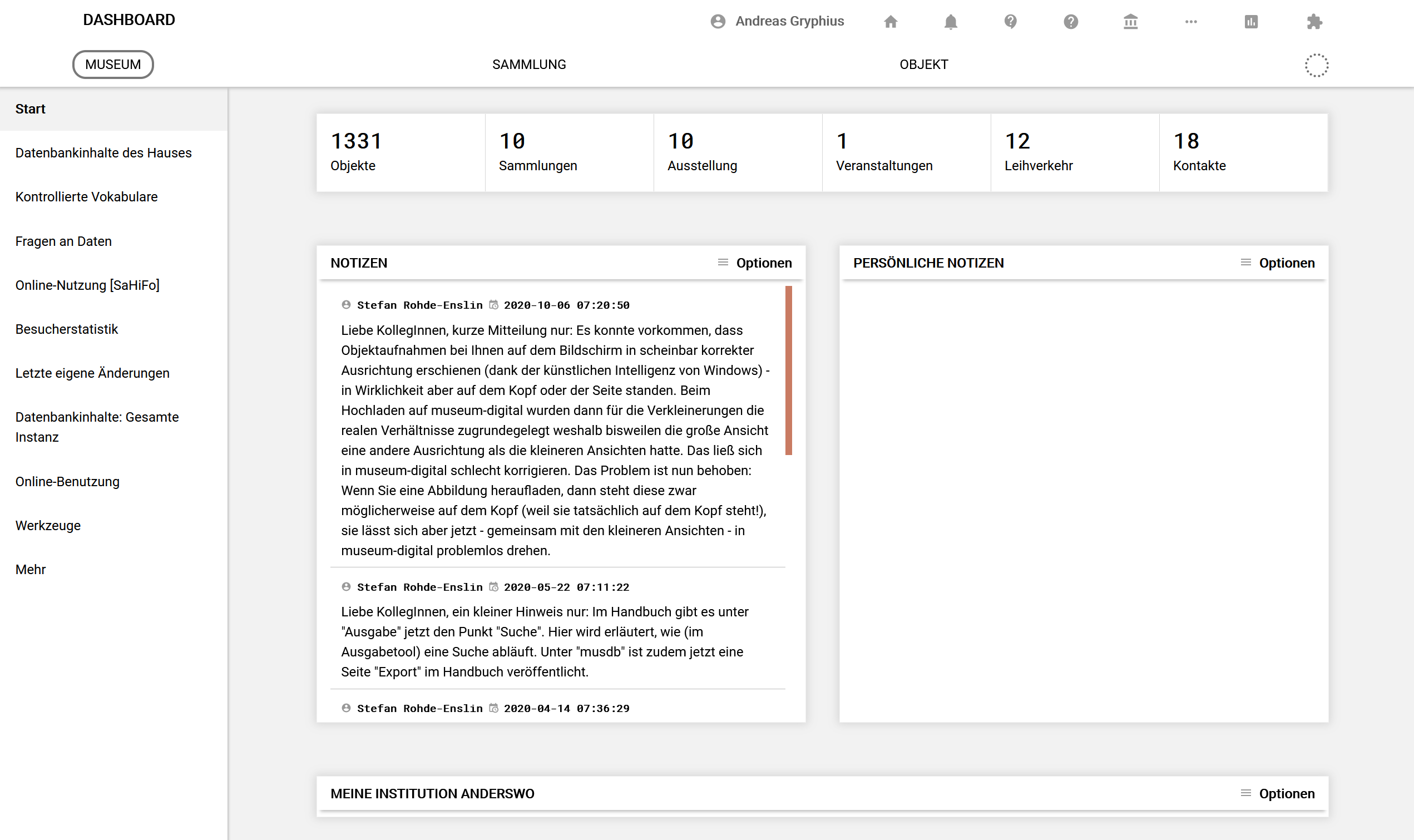Click author icon of 2020-04-14 note

pos(347,708)
